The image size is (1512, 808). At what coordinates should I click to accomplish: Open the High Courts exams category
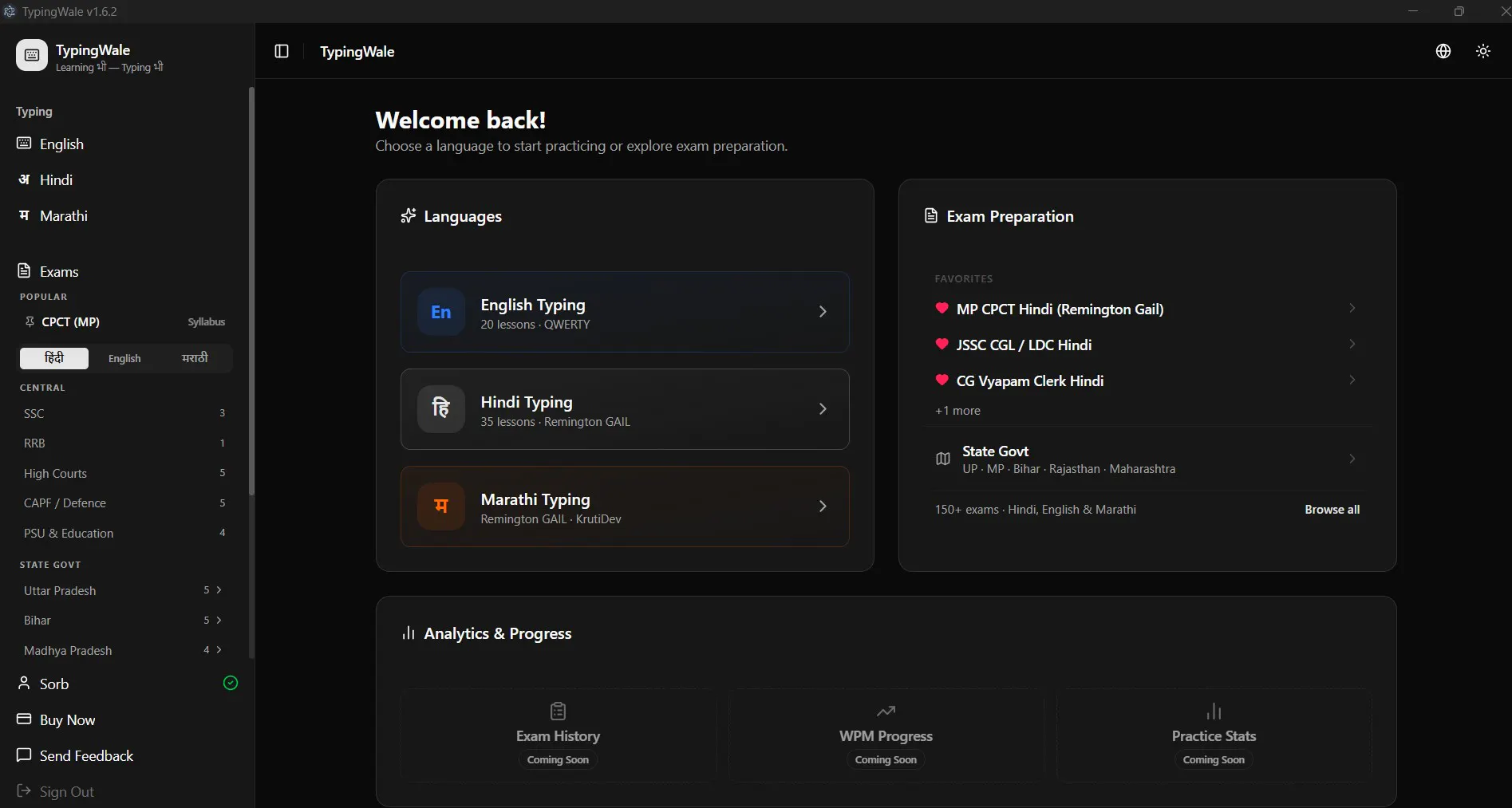pos(124,473)
